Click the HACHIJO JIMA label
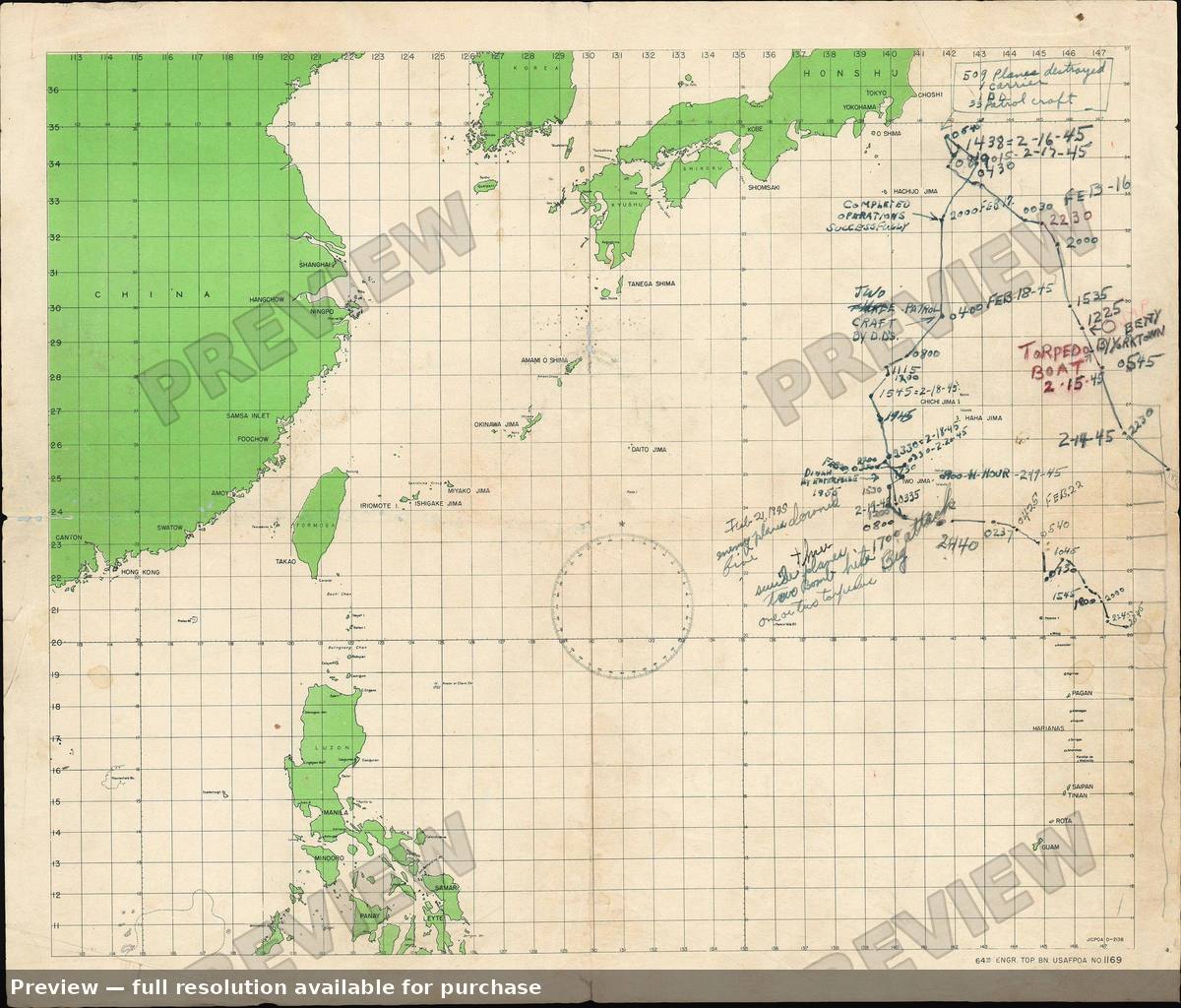This screenshot has height=1008, width=1181. coord(914,190)
